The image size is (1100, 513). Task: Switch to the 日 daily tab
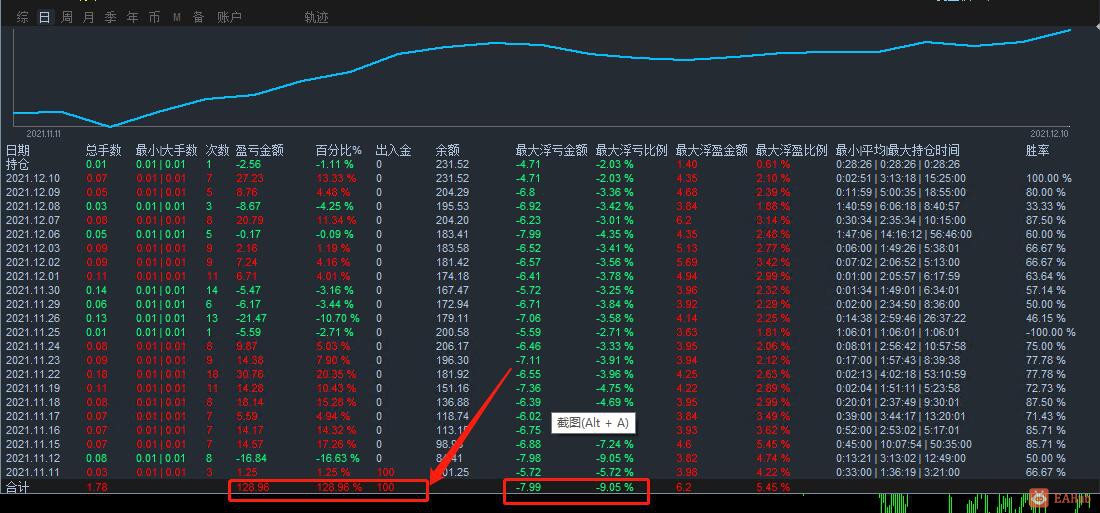pos(45,18)
